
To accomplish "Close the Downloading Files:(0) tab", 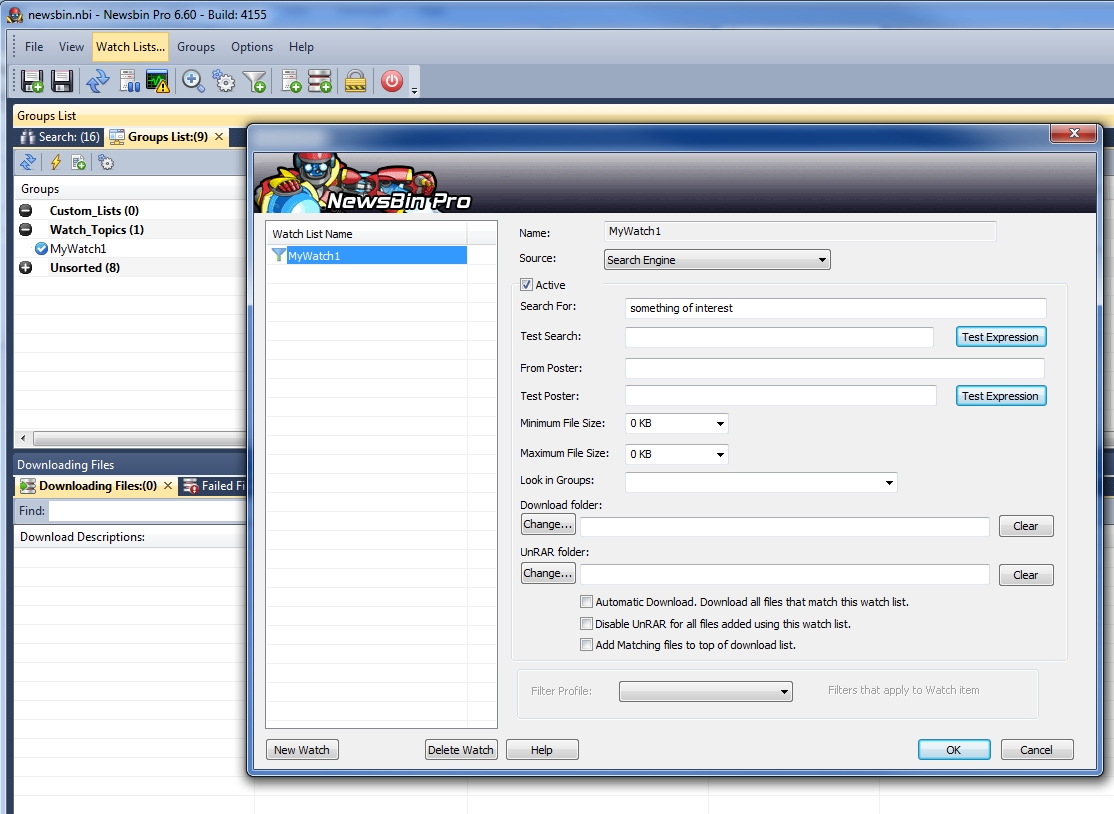I will 168,486.
